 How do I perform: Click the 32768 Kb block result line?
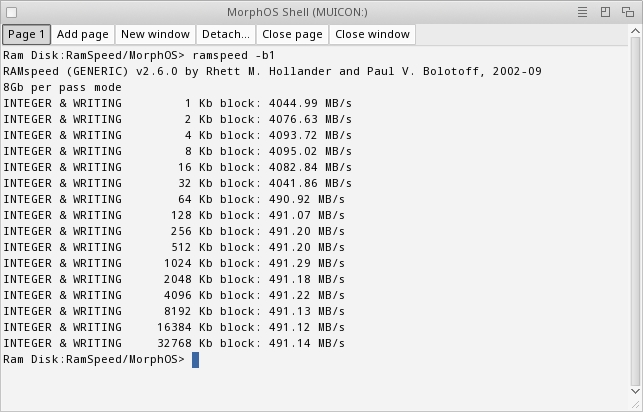click(176, 343)
